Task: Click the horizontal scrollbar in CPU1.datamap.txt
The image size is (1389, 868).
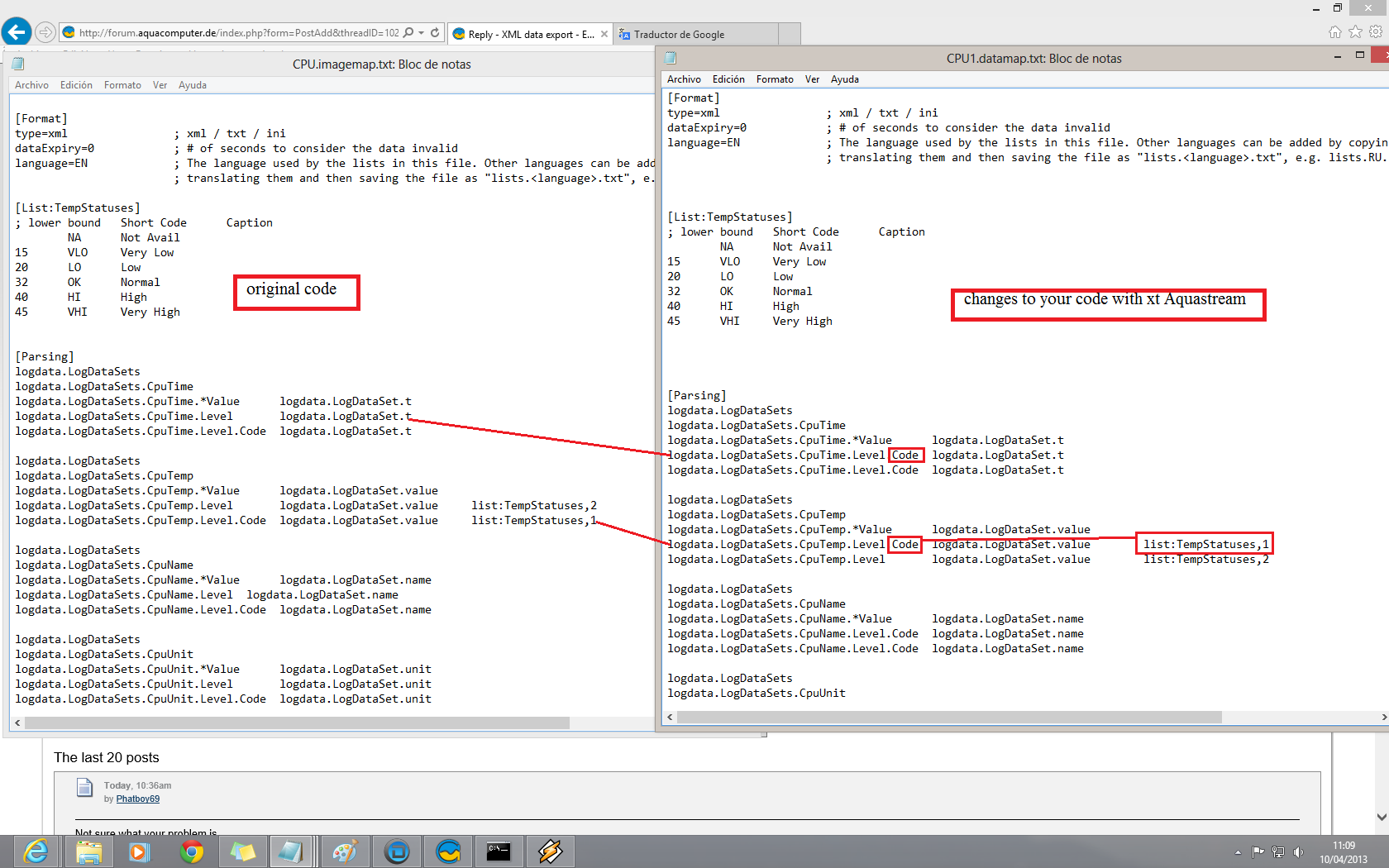Action: [949, 718]
